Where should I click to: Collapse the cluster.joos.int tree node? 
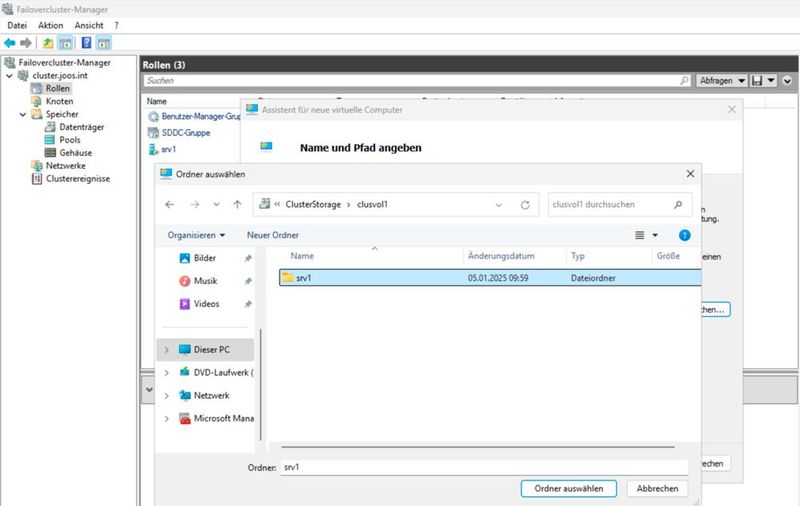9,75
